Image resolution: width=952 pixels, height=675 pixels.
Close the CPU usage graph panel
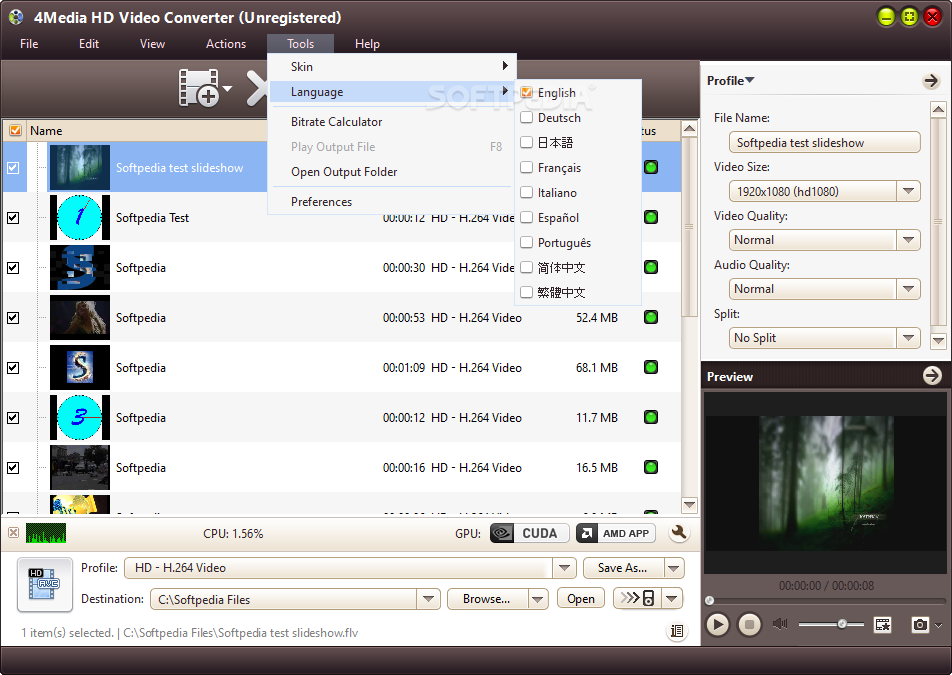pos(13,532)
